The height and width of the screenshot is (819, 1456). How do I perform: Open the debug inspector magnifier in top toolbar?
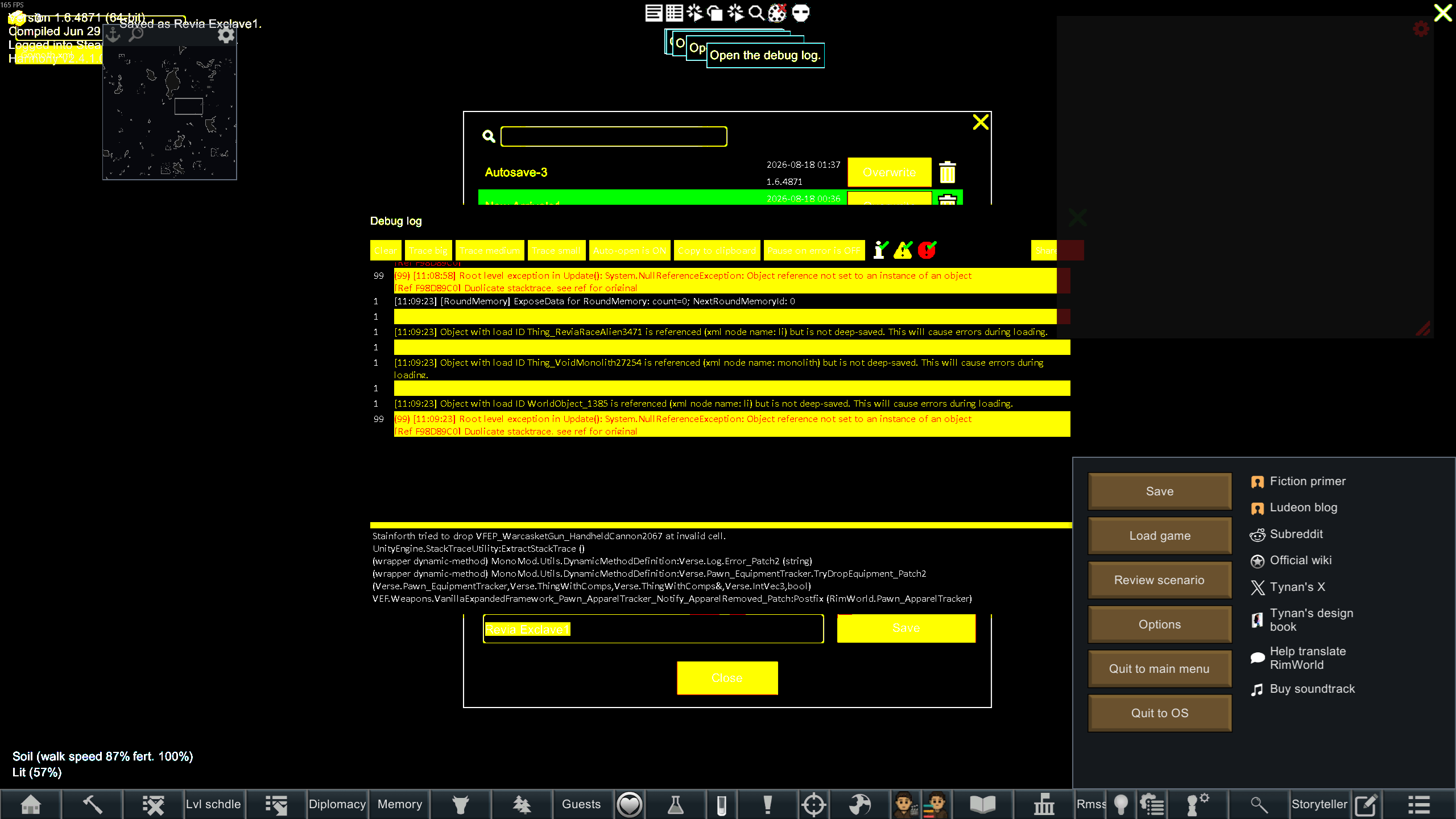click(756, 13)
